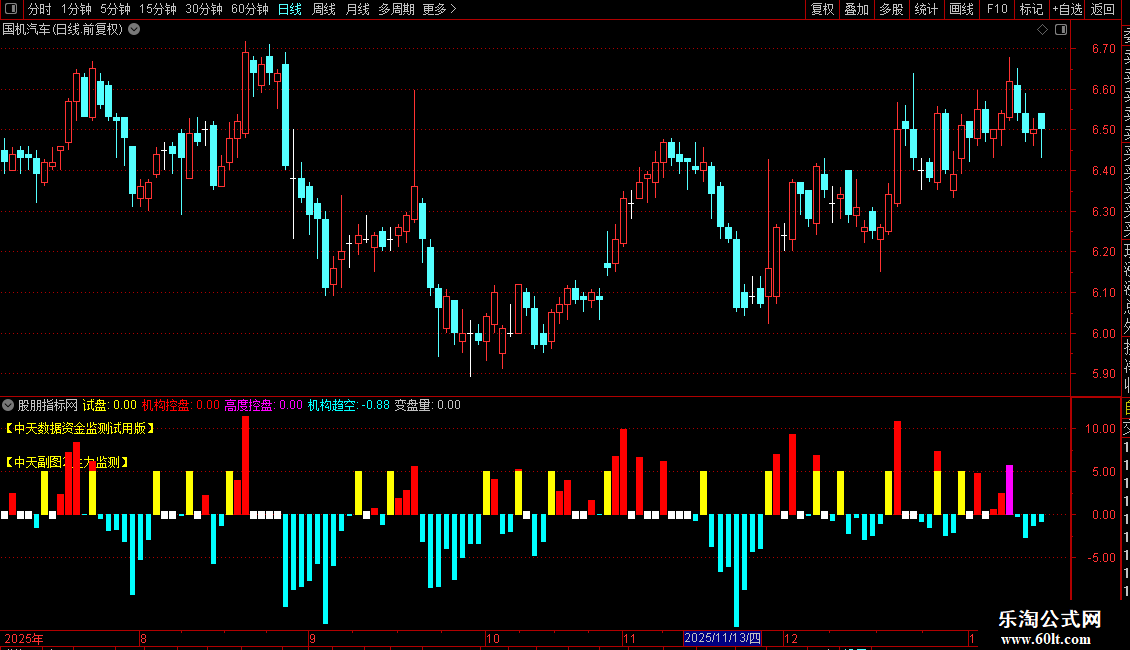The height and width of the screenshot is (650, 1130).
Task: Toggle the left sidebar panel icon
Action: click(11, 9)
